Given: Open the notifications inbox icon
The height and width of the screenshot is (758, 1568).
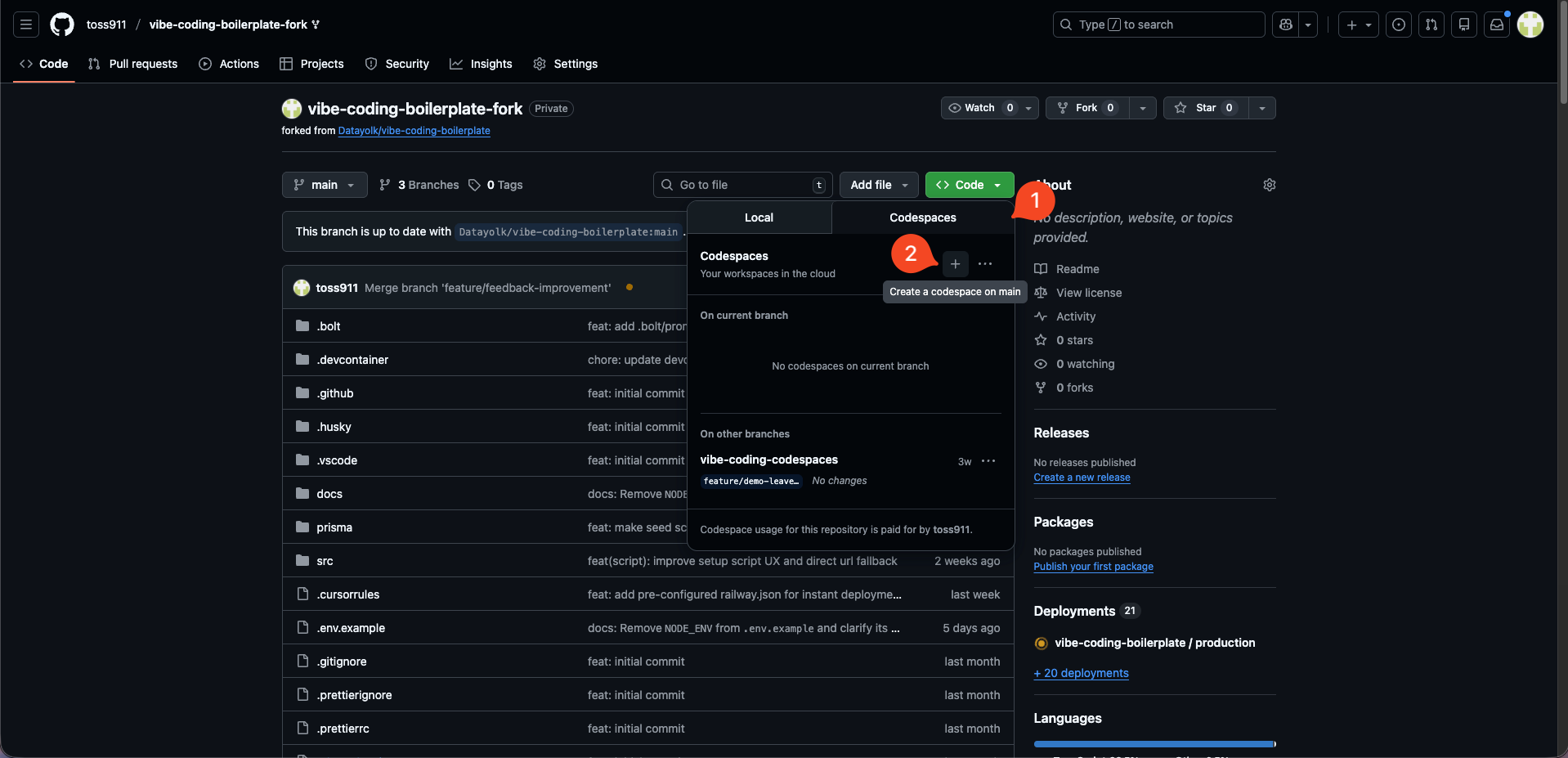Looking at the screenshot, I should click(x=1497, y=25).
